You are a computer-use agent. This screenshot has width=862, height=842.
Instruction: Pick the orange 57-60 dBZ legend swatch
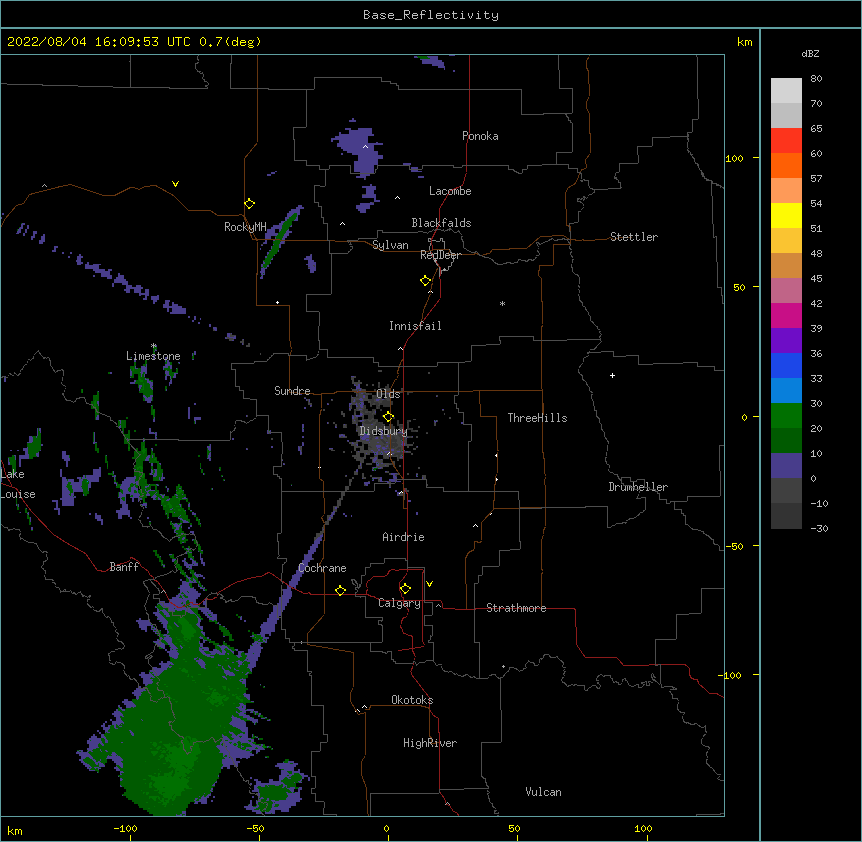pos(786,165)
